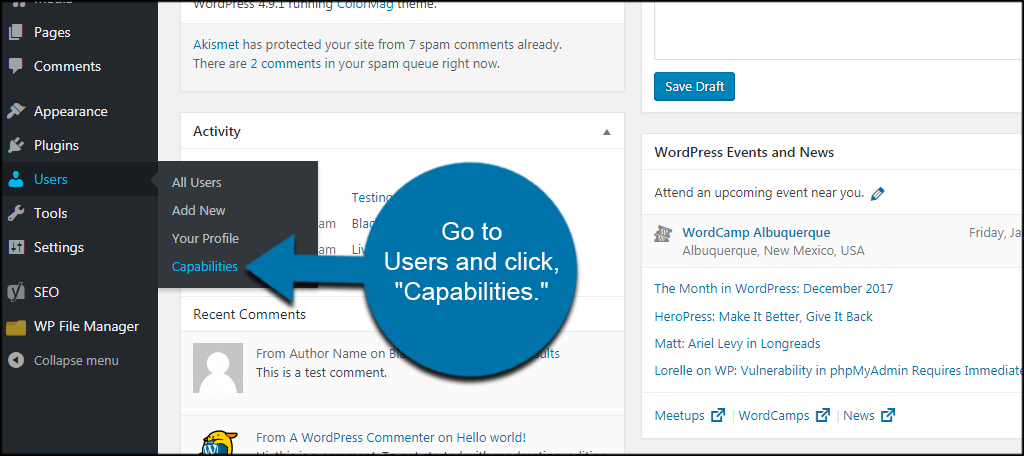Click the external link icon beside News
The image size is (1024, 456).
click(x=888, y=415)
